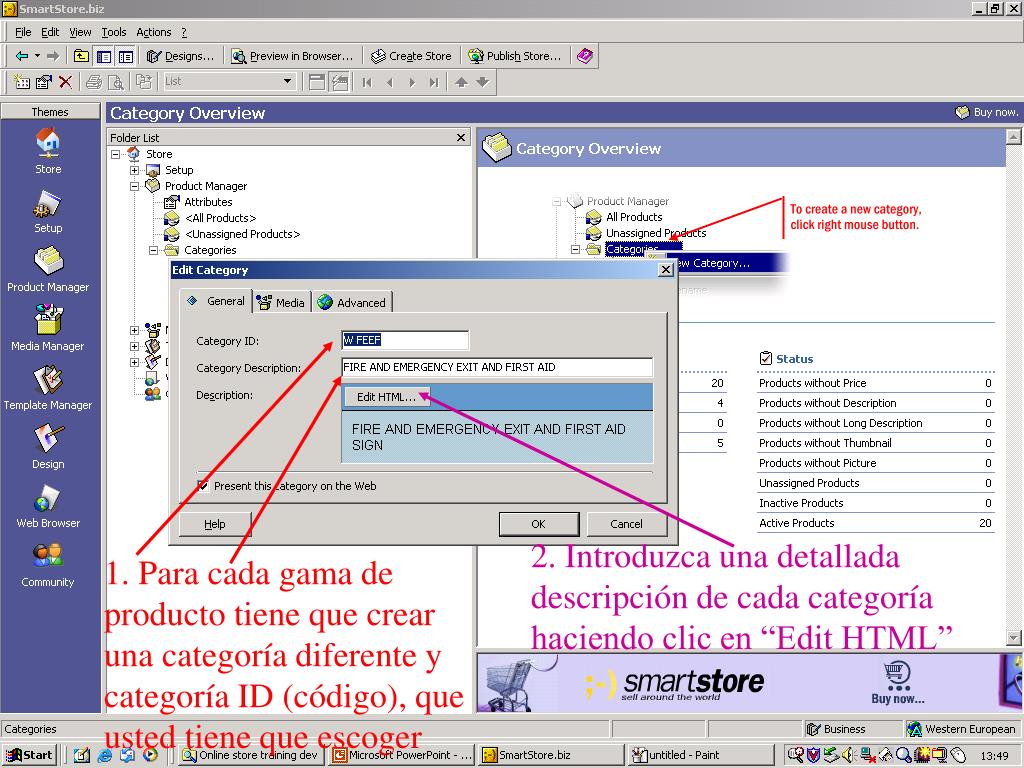1024x768 pixels.
Task: Collapse the Store tree node
Action: coord(116,154)
